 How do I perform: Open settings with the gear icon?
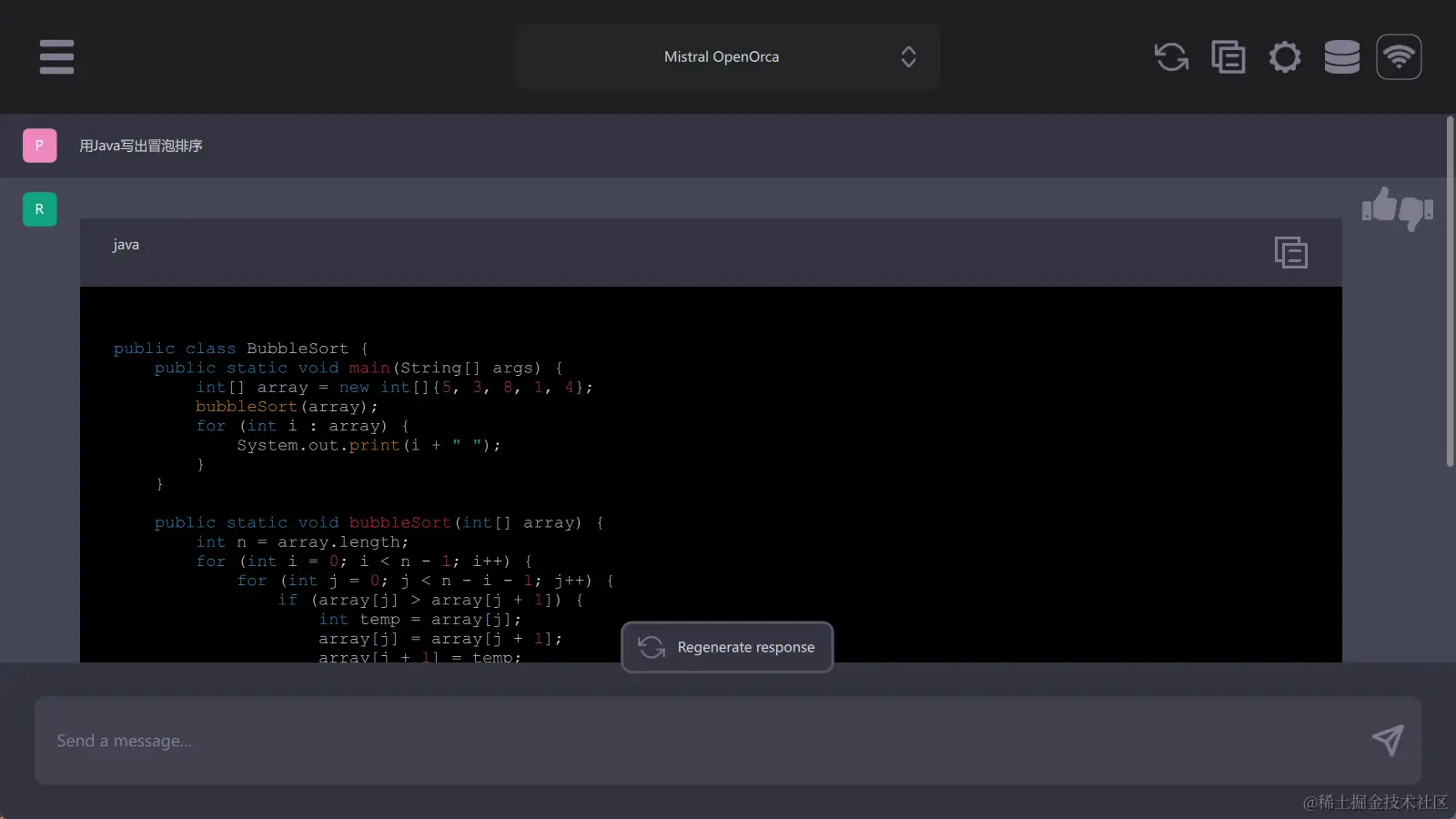(x=1285, y=56)
